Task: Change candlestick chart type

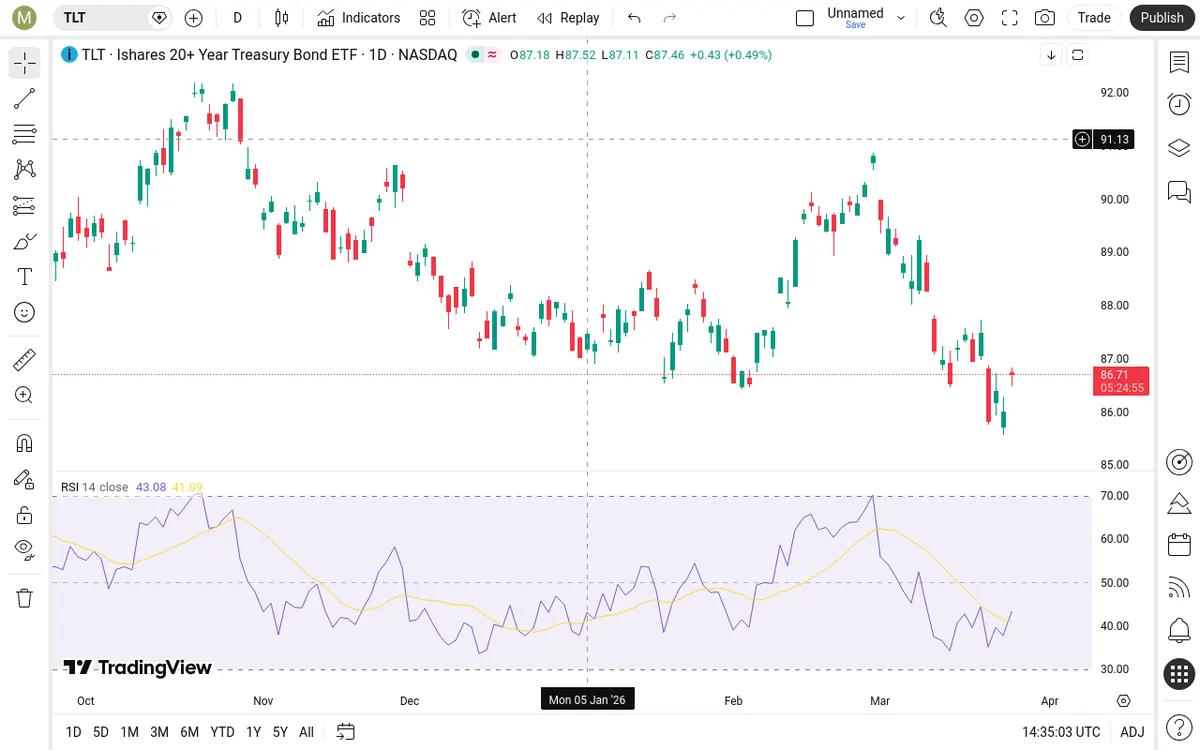Action: tap(282, 17)
